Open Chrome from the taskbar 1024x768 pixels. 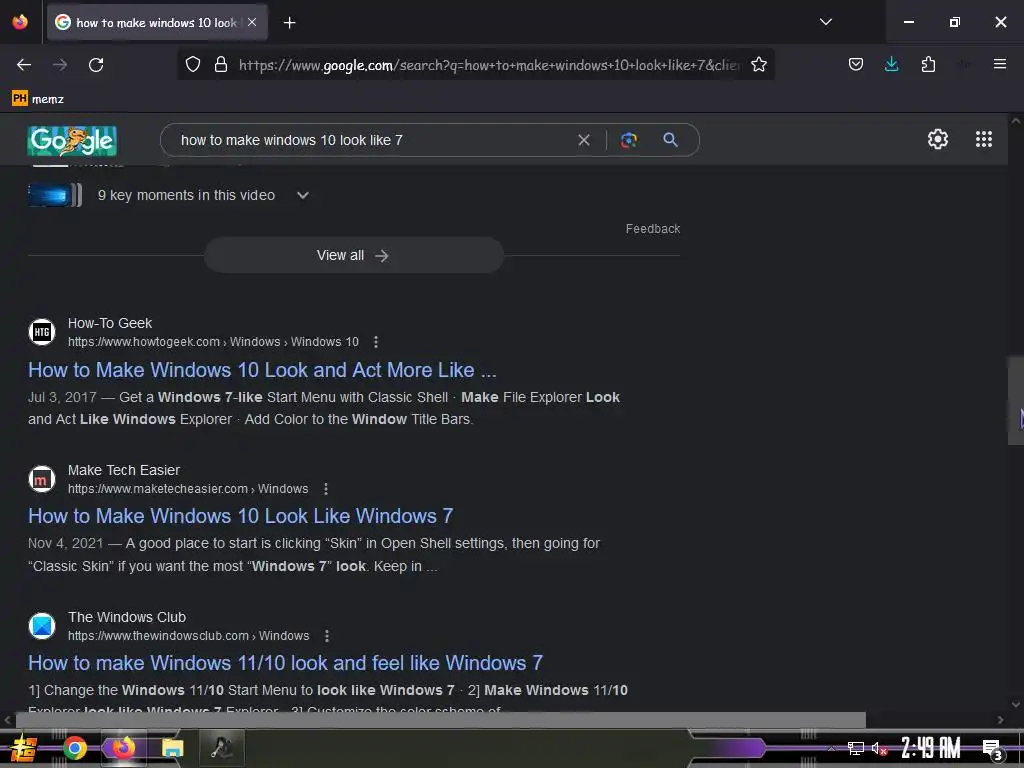pyautogui.click(x=75, y=748)
